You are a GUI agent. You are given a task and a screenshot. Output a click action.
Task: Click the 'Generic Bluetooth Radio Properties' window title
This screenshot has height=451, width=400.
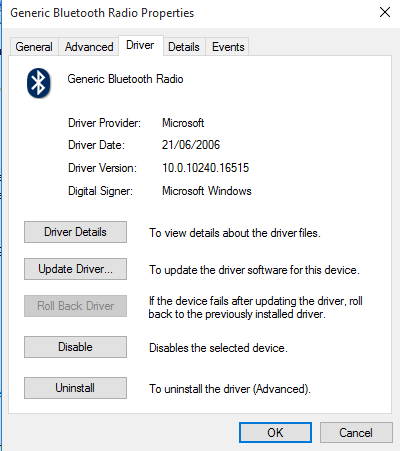pyautogui.click(x=102, y=13)
